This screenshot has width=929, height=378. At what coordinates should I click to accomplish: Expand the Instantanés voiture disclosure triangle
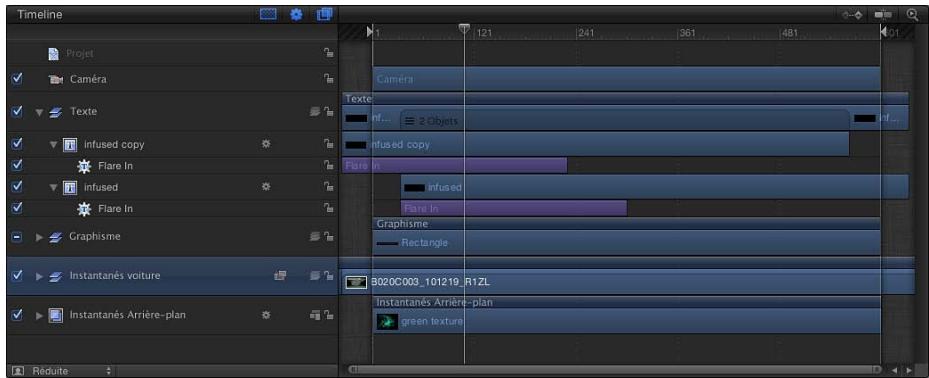40,276
